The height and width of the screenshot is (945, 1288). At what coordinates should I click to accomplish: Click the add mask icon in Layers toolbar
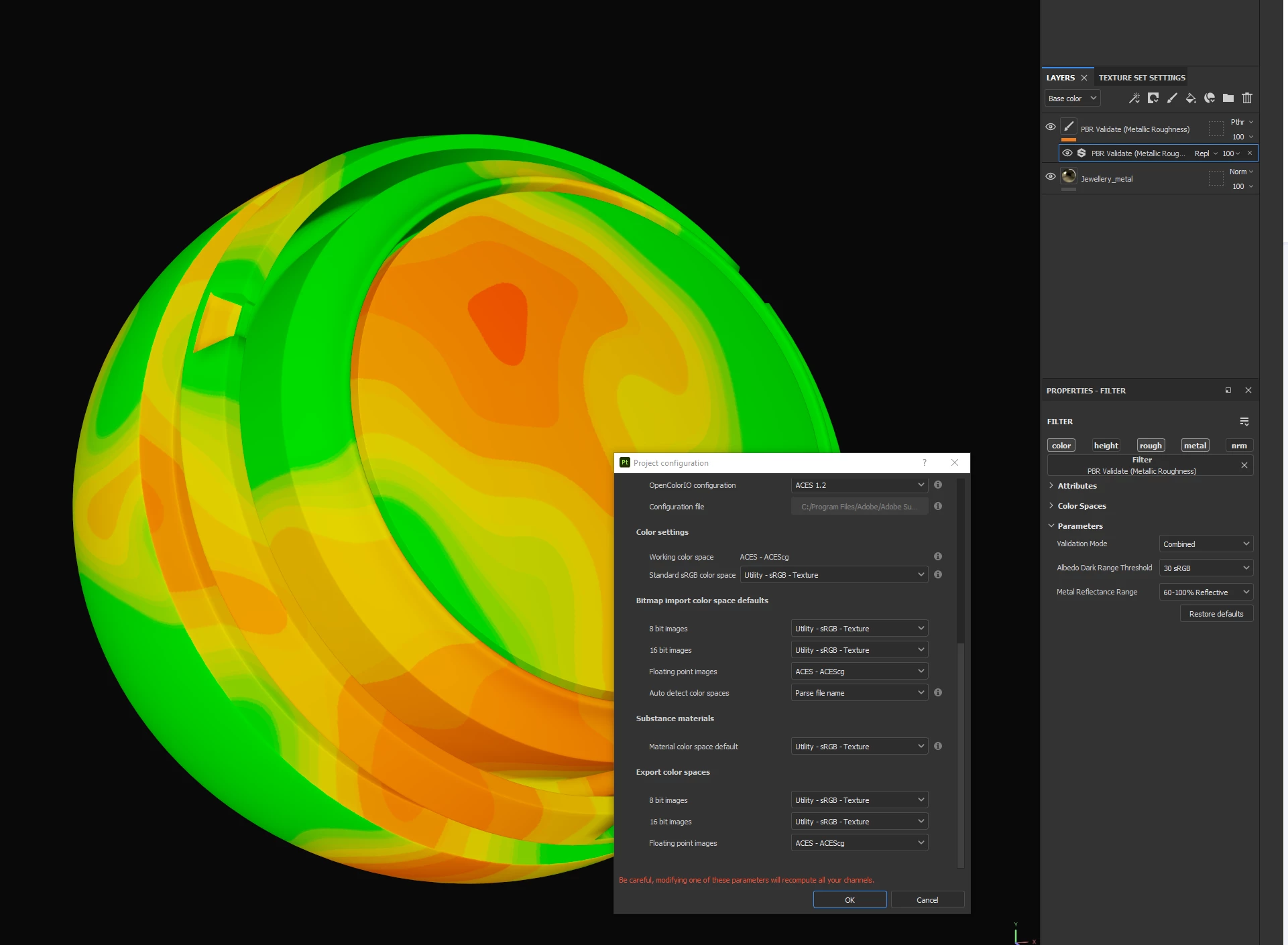[x=1153, y=99]
